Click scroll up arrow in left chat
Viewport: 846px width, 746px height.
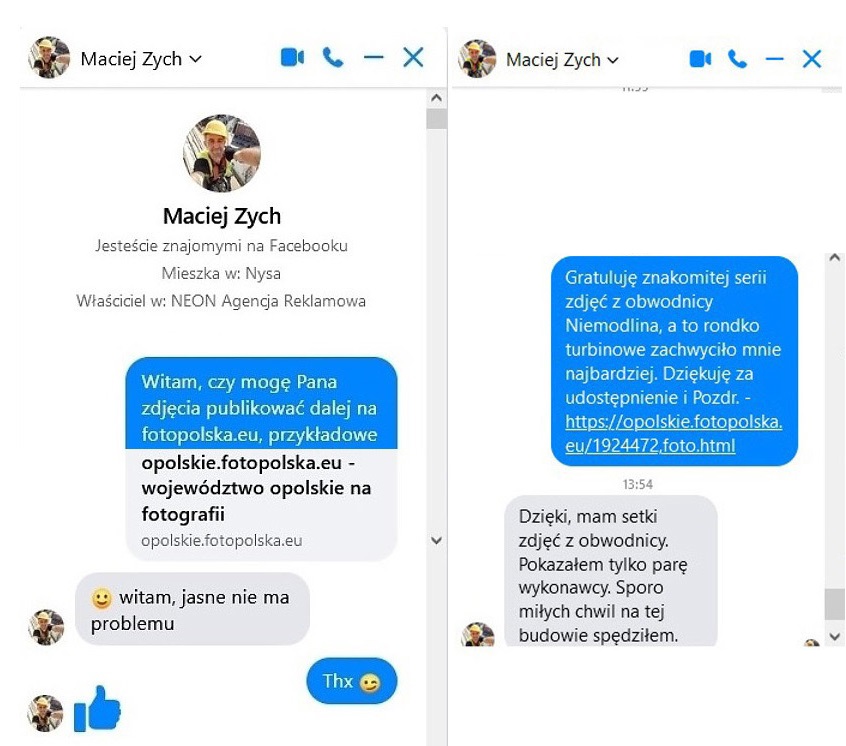point(436,98)
